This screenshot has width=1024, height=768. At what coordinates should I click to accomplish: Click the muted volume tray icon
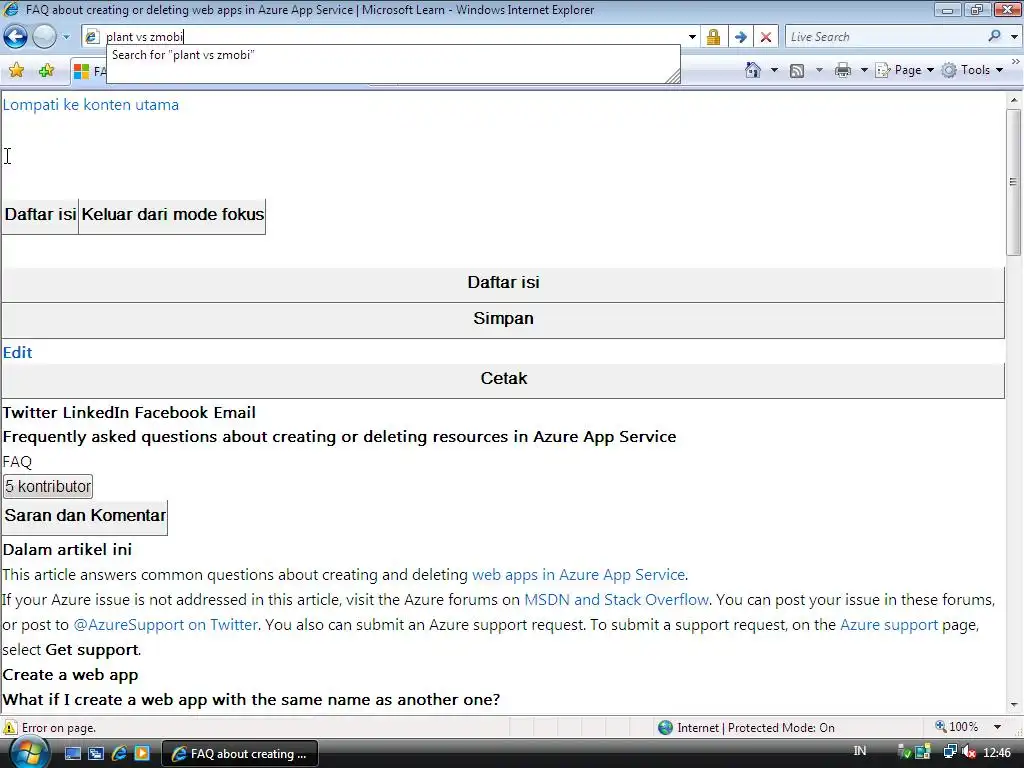tap(969, 752)
